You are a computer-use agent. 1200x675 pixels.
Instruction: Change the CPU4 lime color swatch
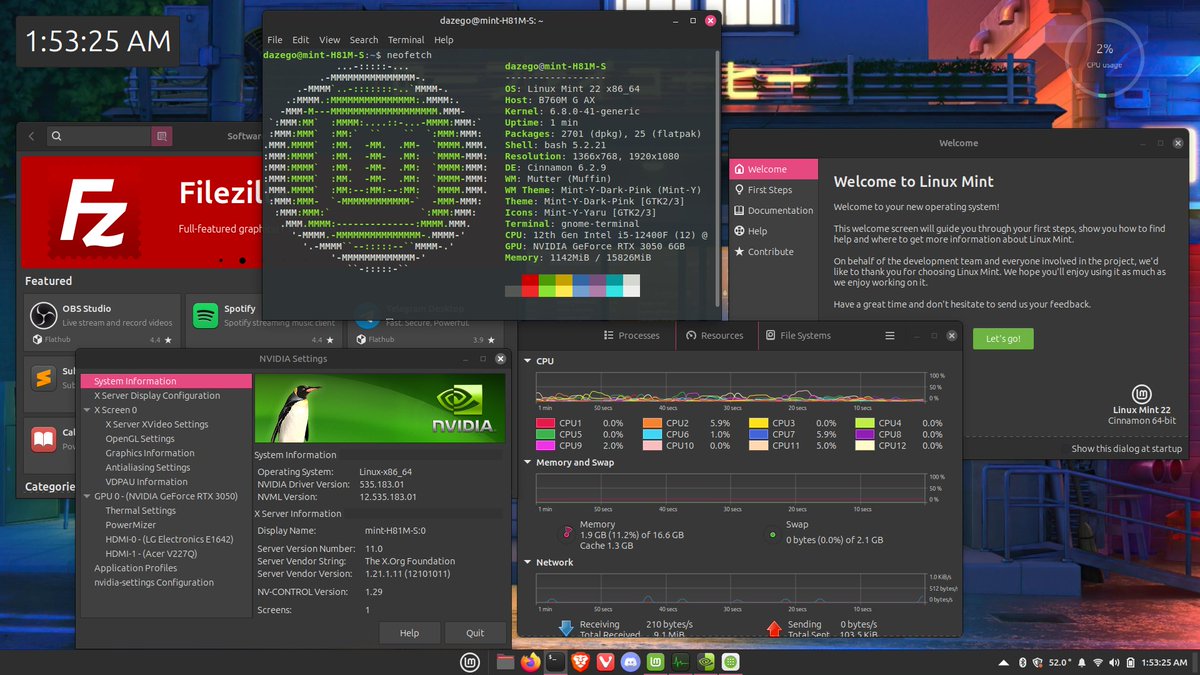click(864, 423)
